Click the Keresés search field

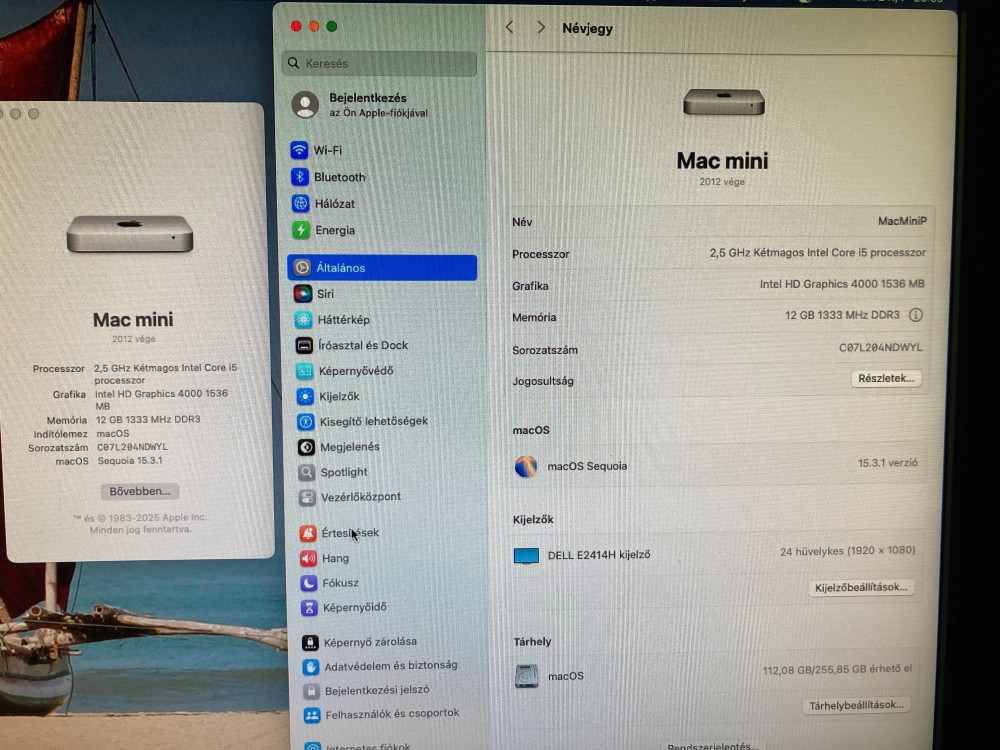click(379, 63)
